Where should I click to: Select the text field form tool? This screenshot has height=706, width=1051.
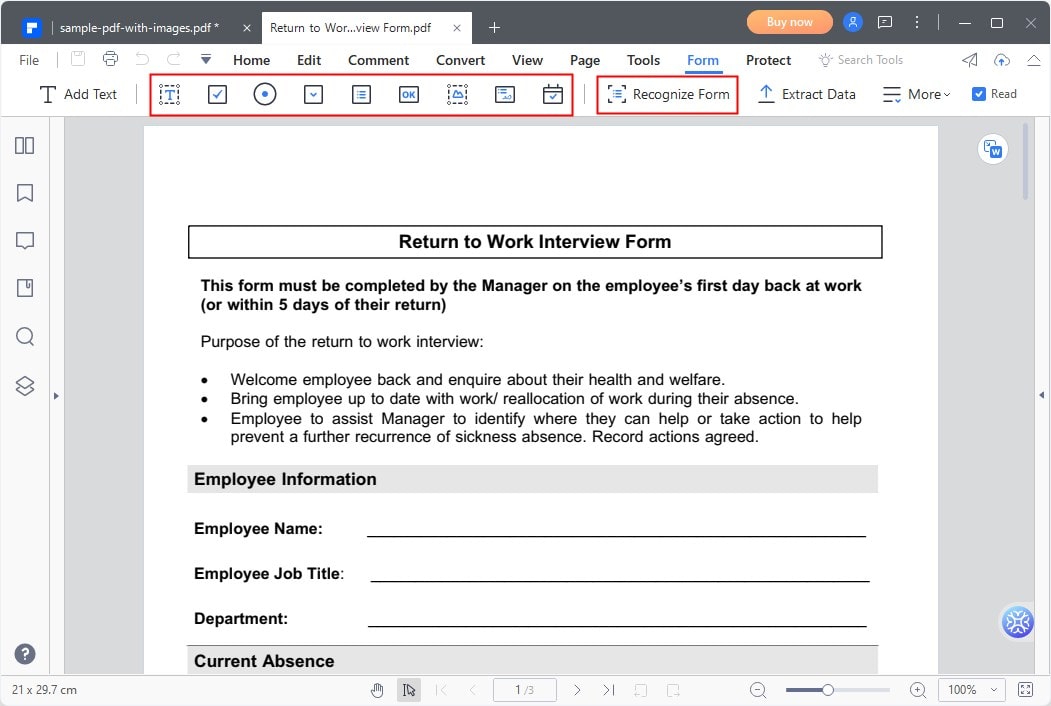(x=170, y=94)
